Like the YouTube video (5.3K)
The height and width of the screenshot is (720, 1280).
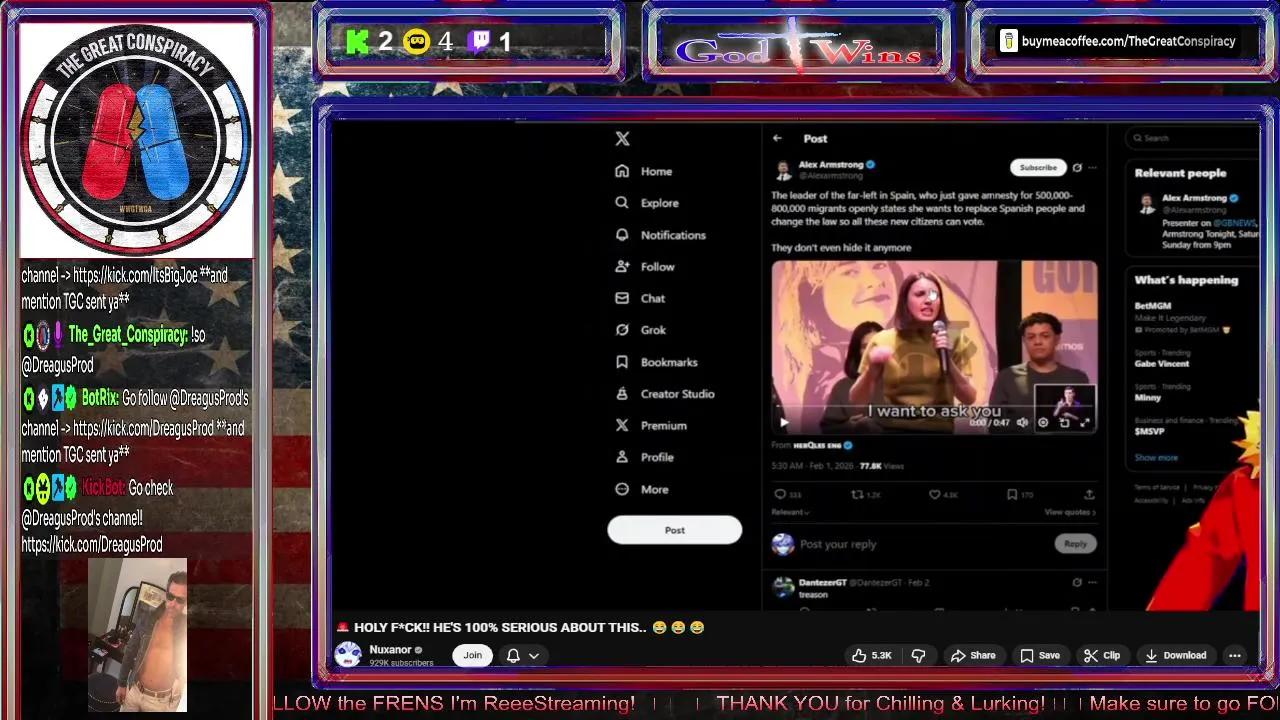870,656
